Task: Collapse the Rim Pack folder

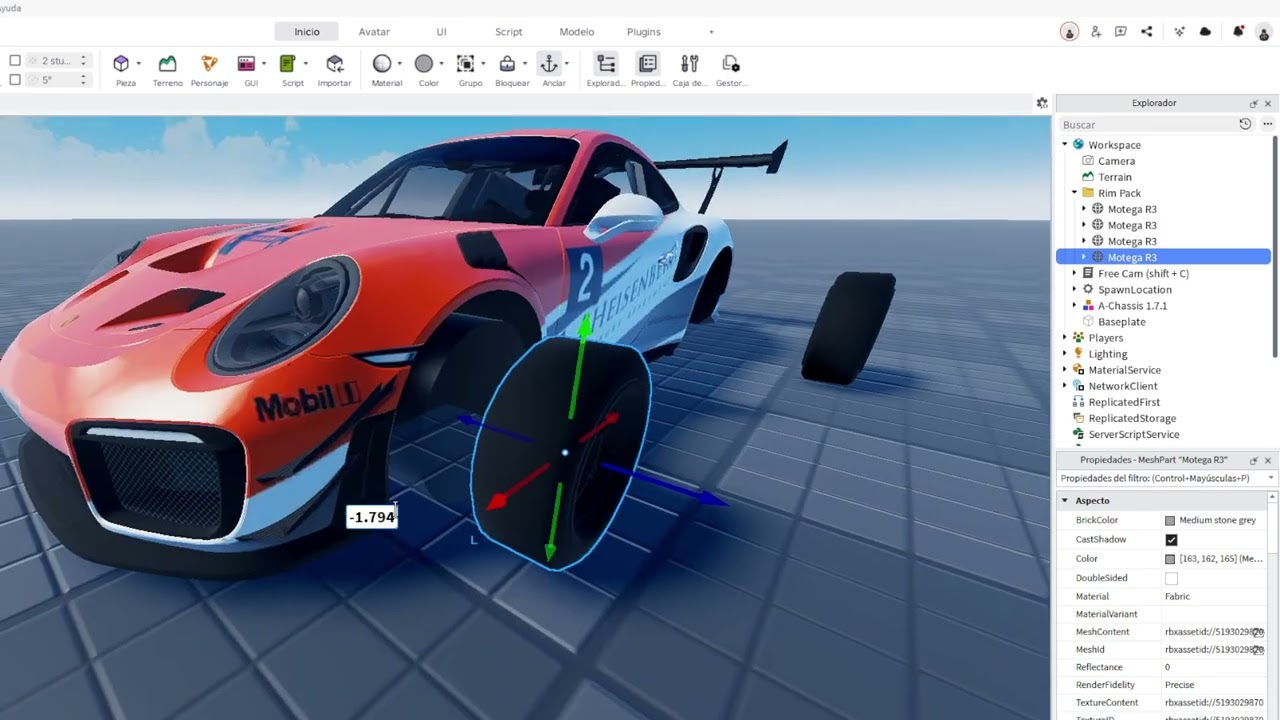Action: point(1075,193)
